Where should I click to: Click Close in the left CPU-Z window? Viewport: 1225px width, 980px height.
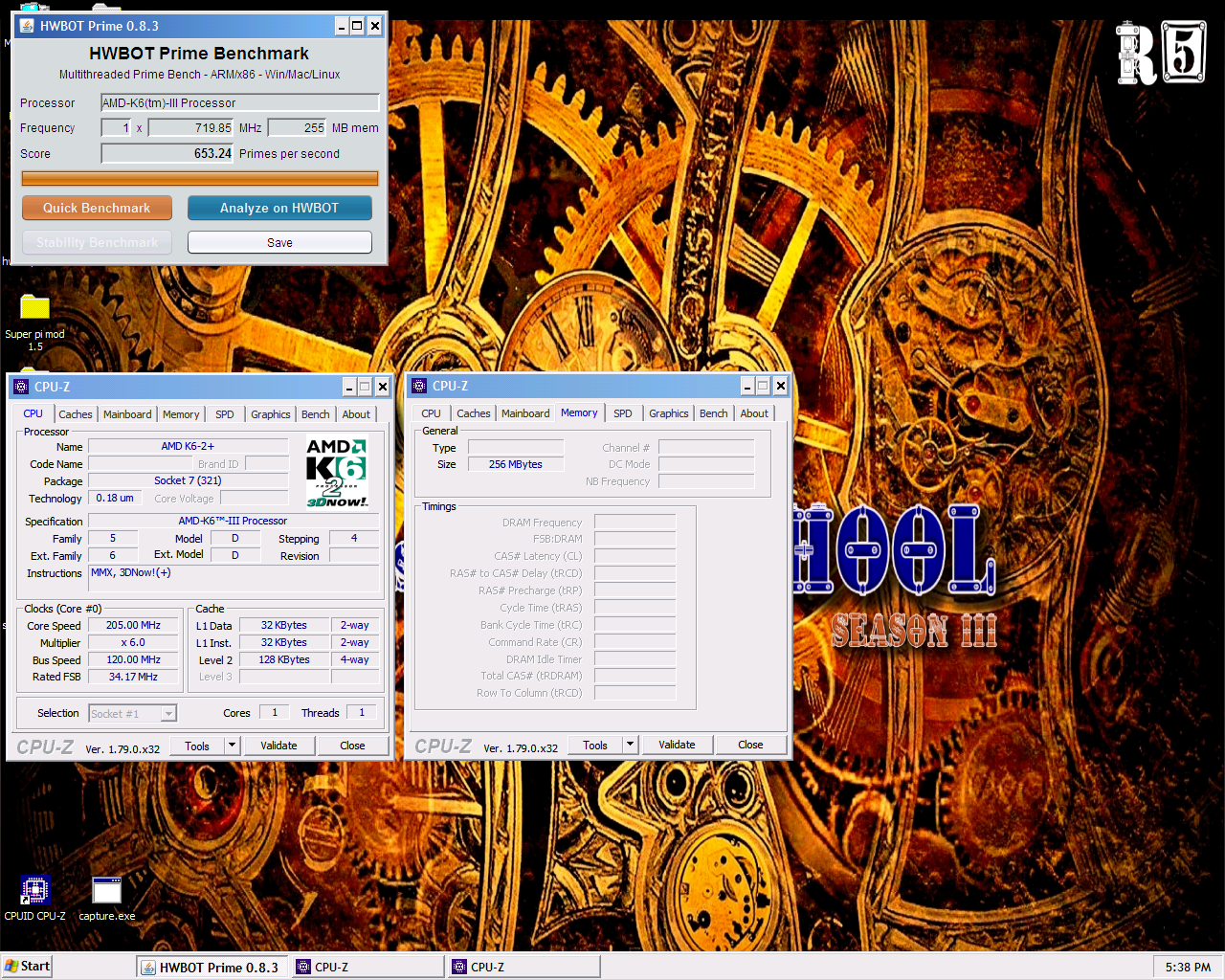pyautogui.click(x=352, y=746)
